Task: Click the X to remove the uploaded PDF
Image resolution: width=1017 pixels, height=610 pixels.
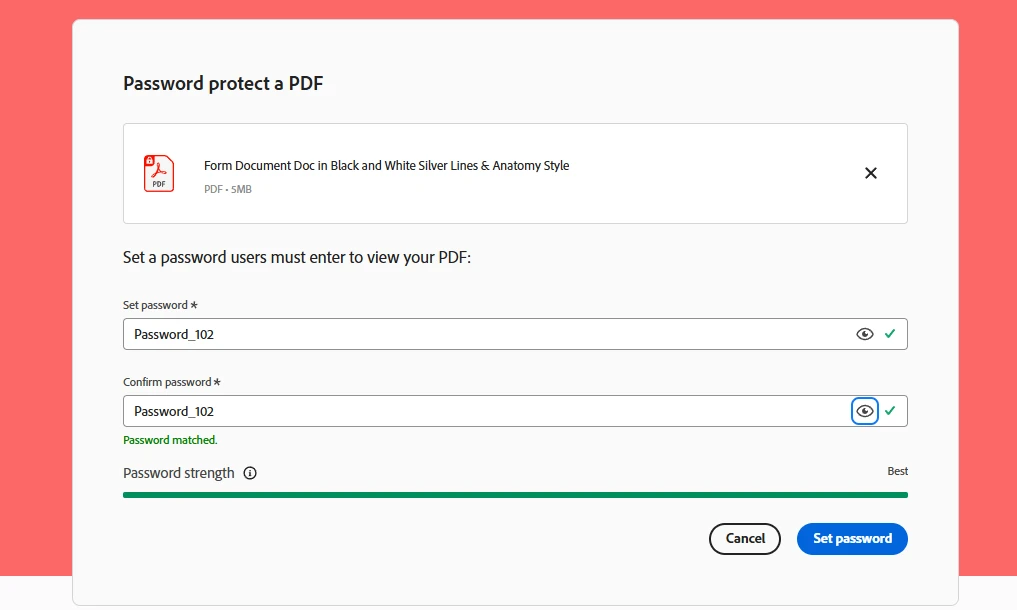Action: [x=870, y=172]
